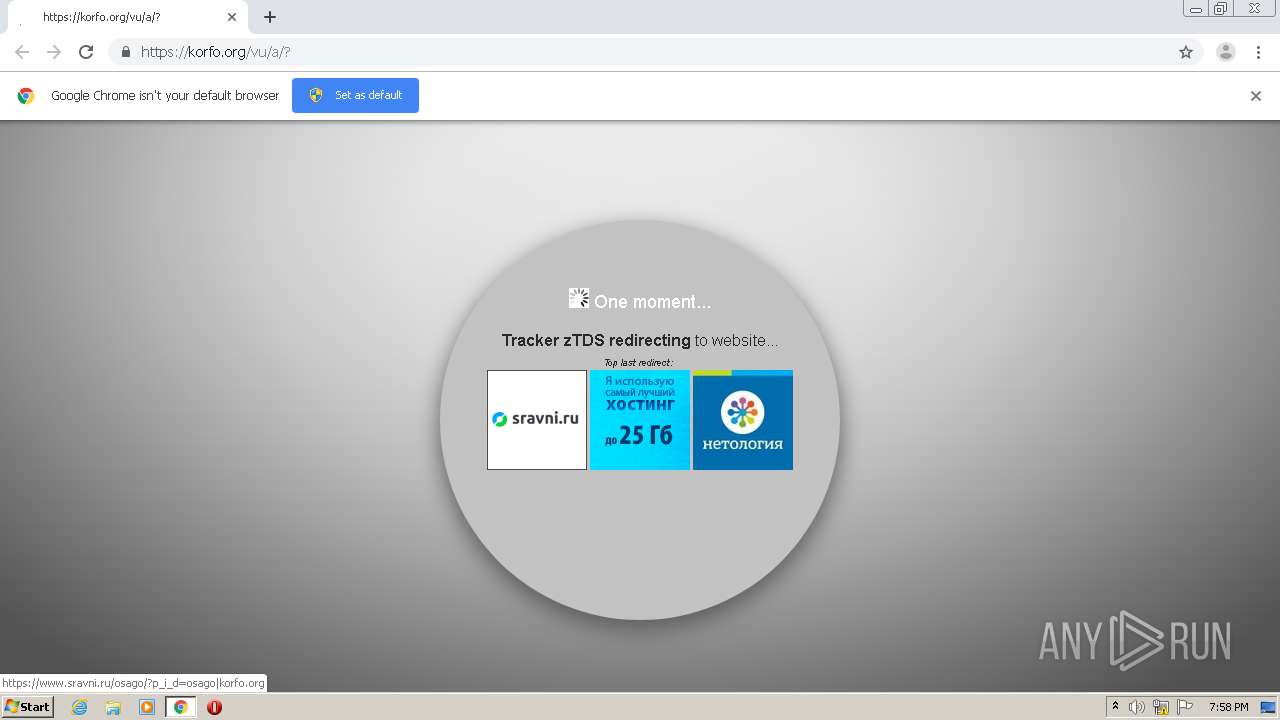
Task: View site info via the padlock icon
Action: pyautogui.click(x=126, y=52)
